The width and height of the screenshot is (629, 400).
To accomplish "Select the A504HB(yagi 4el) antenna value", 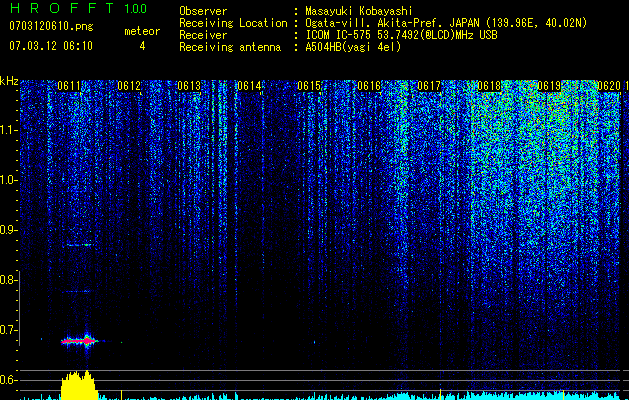I will tap(353, 47).
